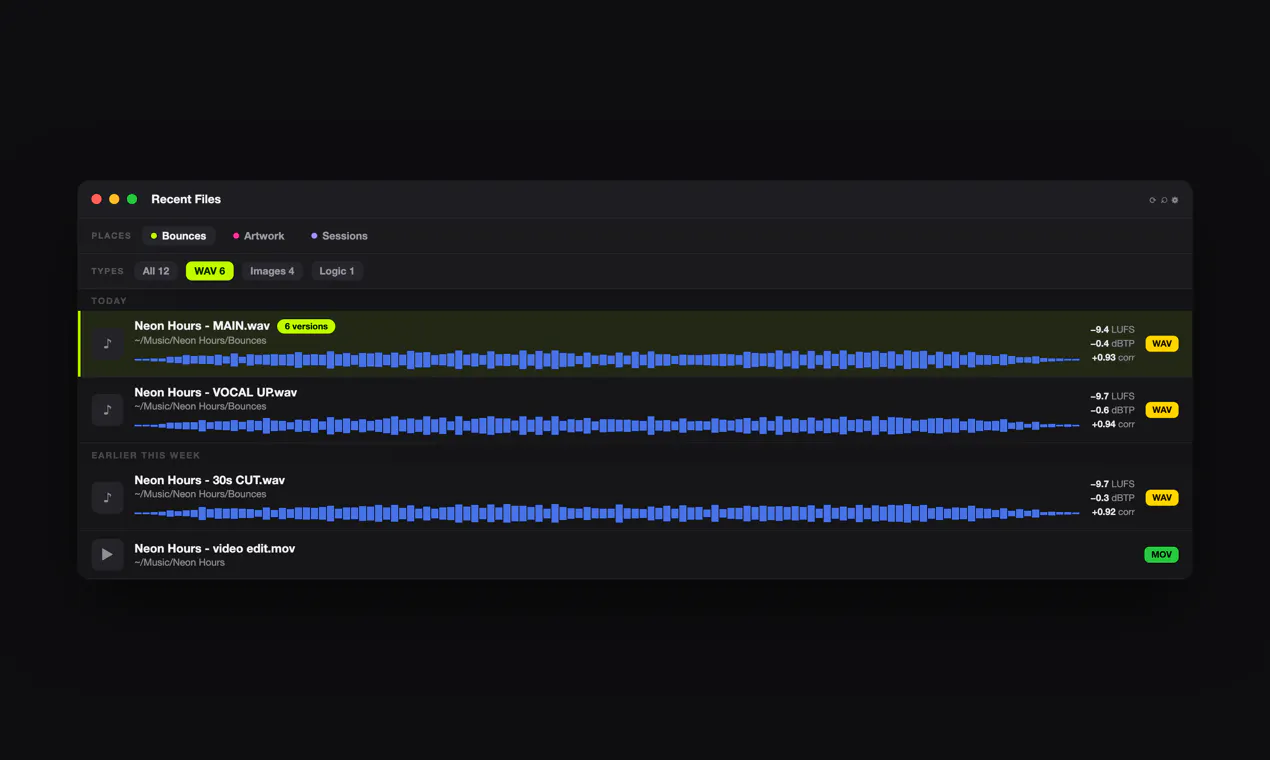This screenshot has height=760, width=1270.
Task: Play the video edit.mov file icon
Action: 107,554
